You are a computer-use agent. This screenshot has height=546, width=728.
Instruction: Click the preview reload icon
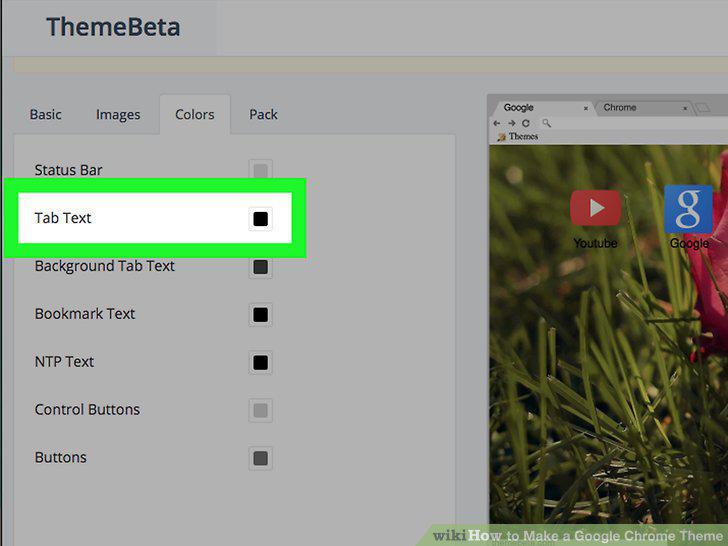click(x=526, y=123)
